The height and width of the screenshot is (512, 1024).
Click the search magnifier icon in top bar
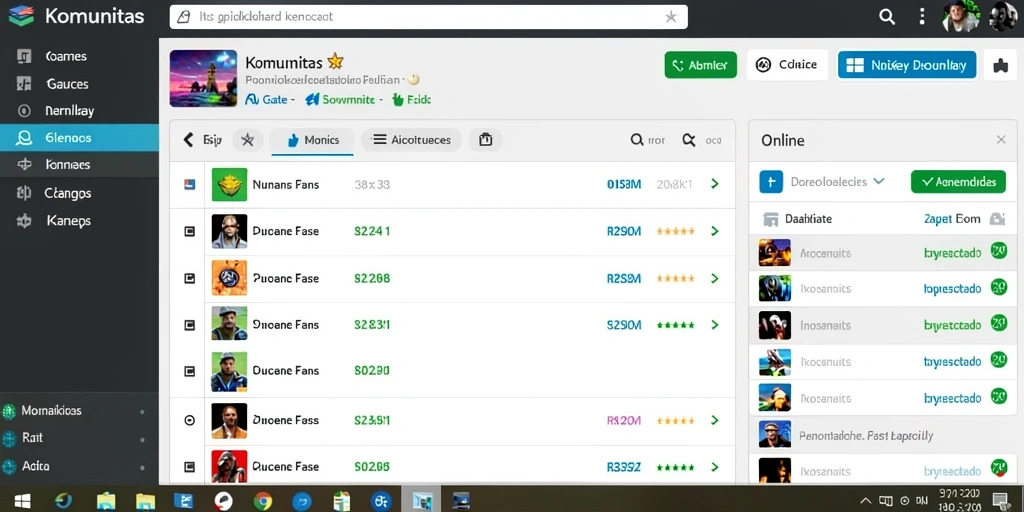(x=886, y=17)
